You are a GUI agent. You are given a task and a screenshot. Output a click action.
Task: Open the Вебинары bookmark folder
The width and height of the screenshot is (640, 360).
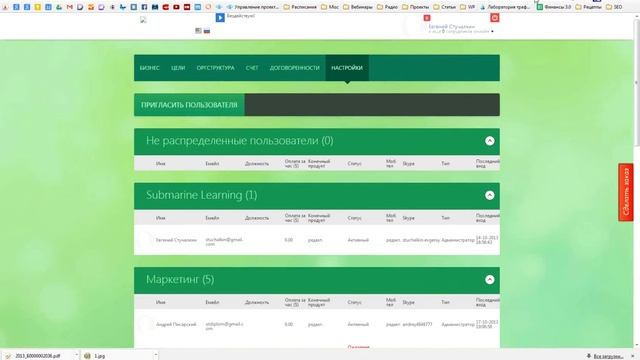[358, 7]
